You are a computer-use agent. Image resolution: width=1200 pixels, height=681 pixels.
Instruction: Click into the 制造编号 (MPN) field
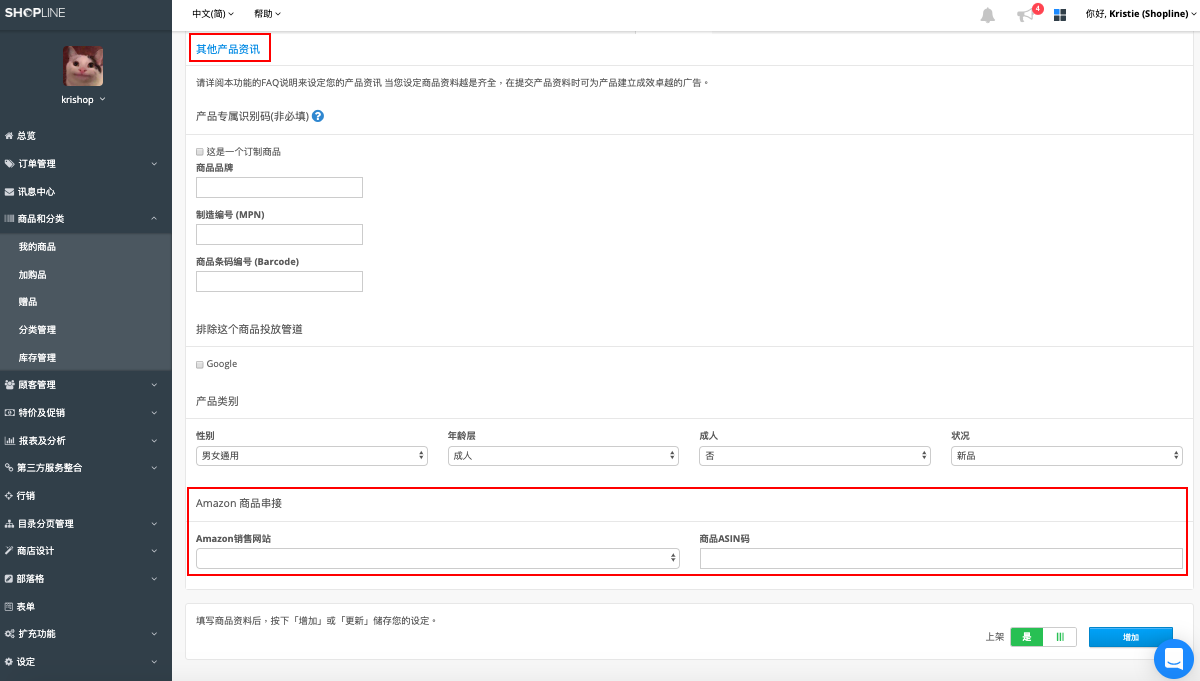[279, 234]
